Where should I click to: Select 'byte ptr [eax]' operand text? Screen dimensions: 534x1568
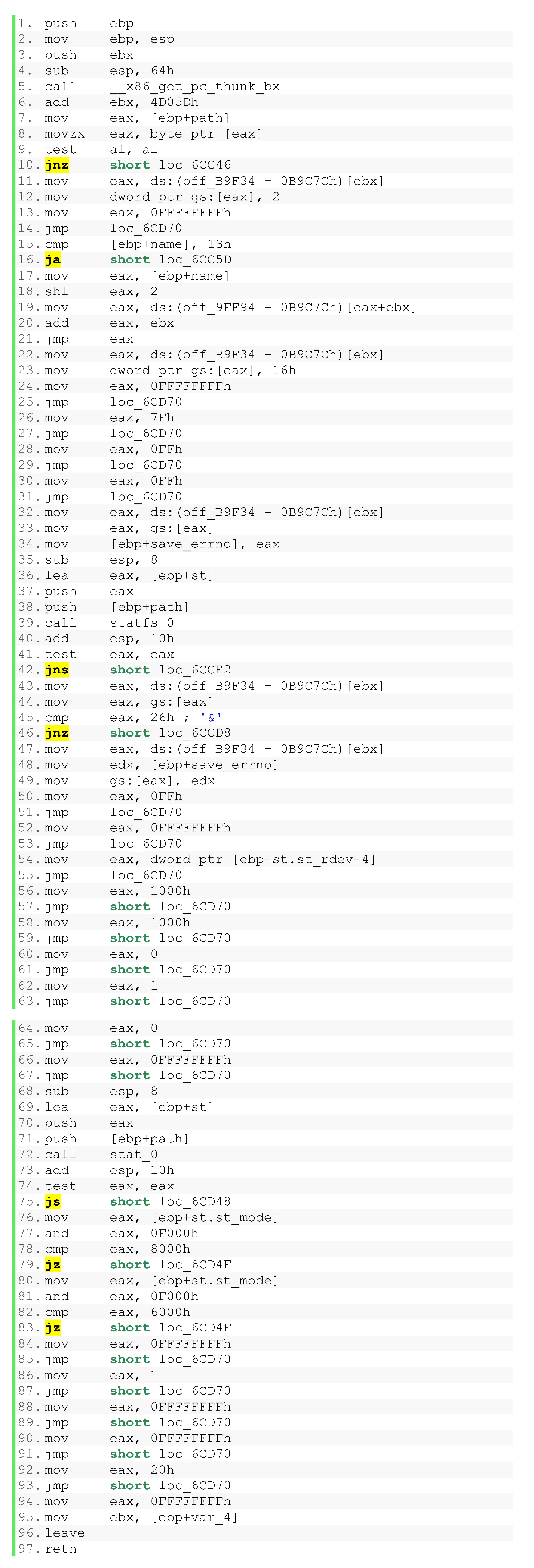pyautogui.click(x=206, y=134)
